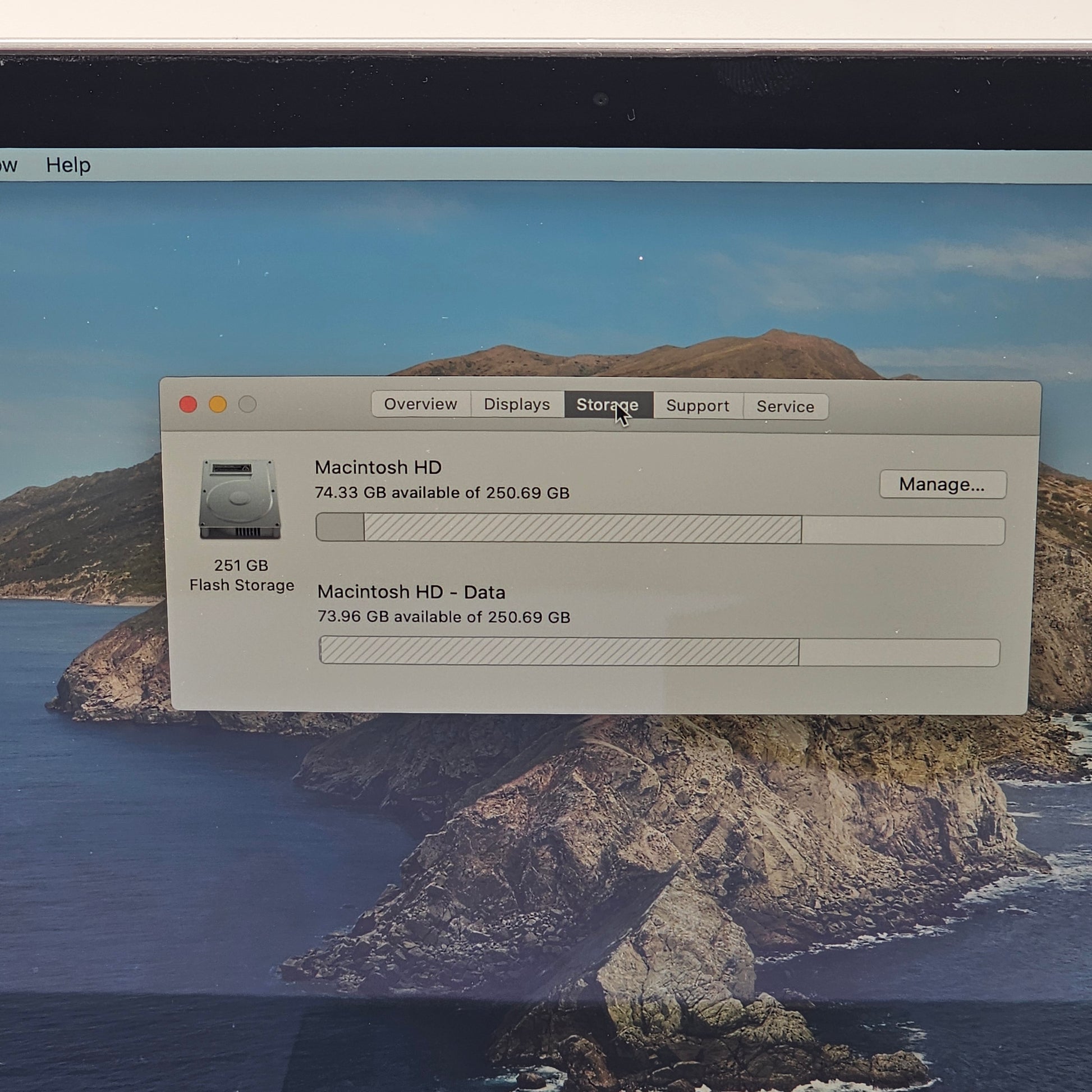Click hatched used portion of Data volume bar
The width and height of the screenshot is (1092, 1092).
558,651
